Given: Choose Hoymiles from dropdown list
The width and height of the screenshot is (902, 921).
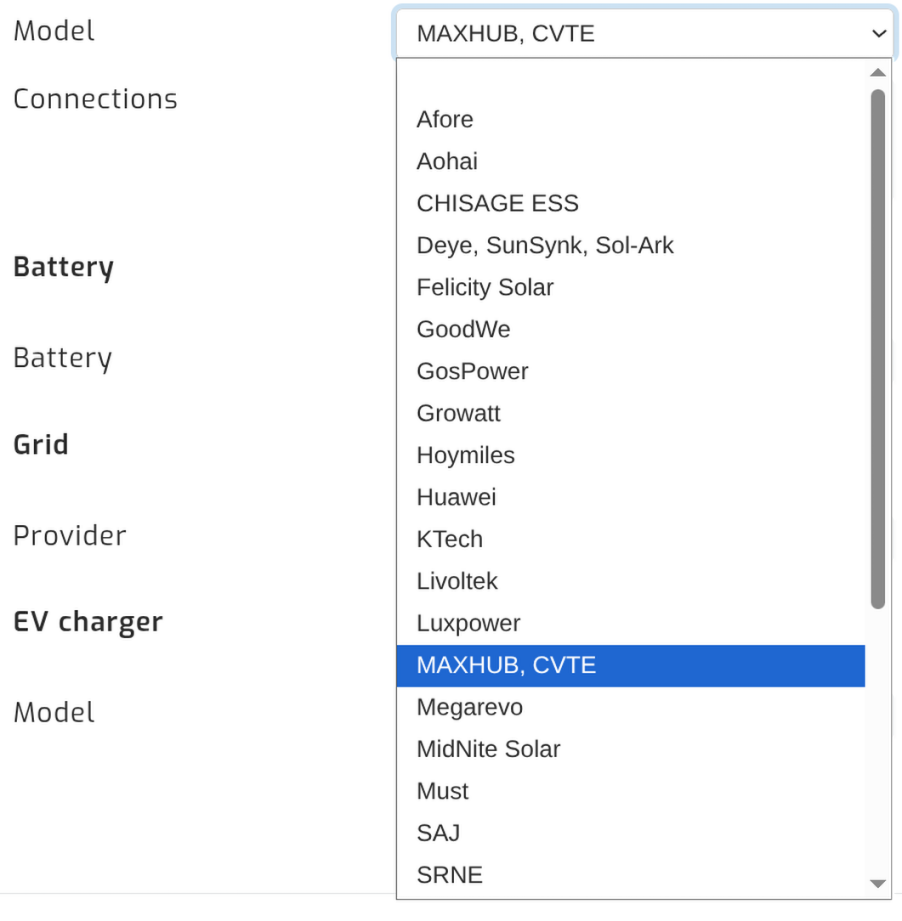Looking at the screenshot, I should click(x=631, y=456).
